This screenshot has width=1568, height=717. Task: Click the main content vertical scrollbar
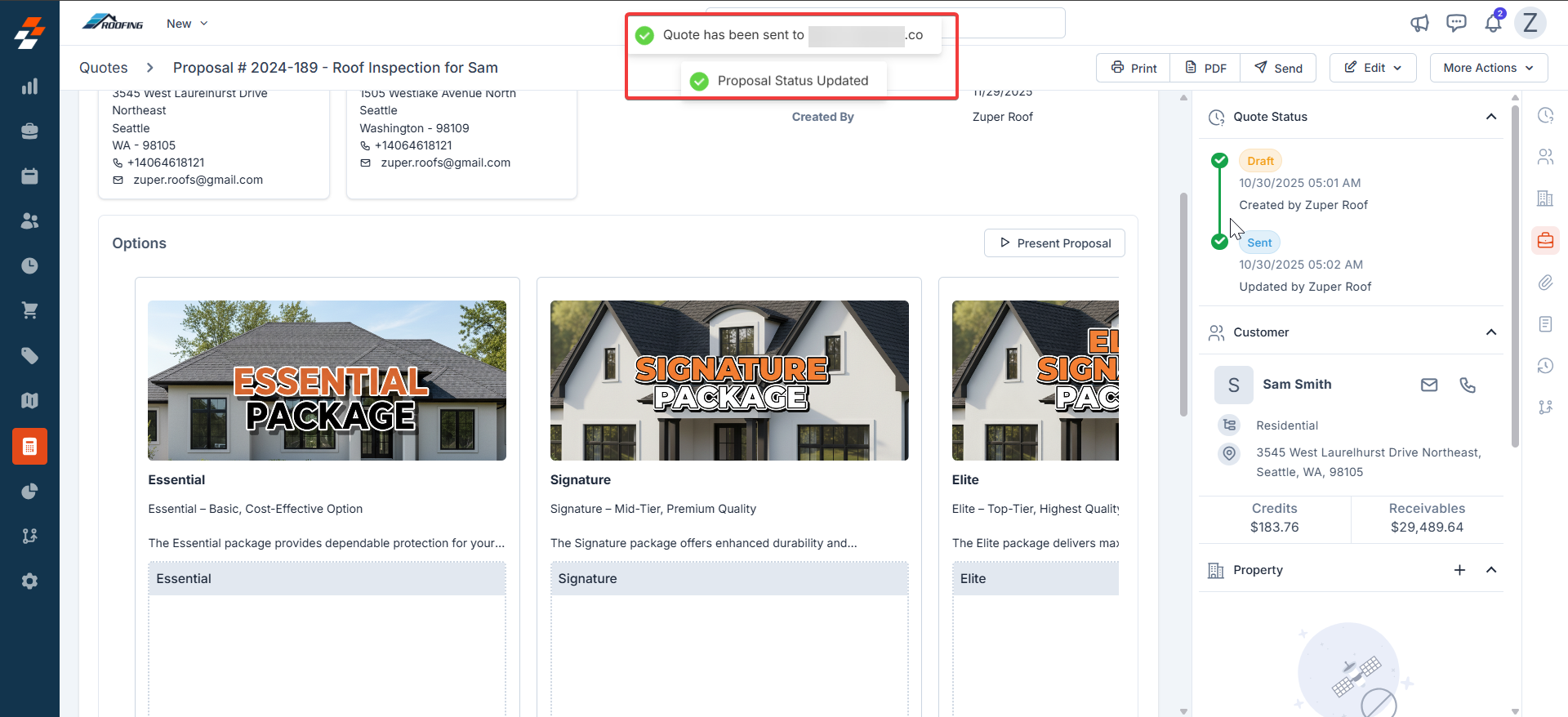click(1183, 304)
